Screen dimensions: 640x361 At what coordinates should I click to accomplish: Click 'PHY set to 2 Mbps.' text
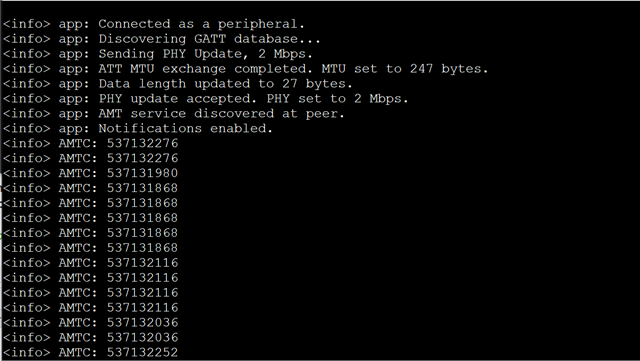click(337, 99)
